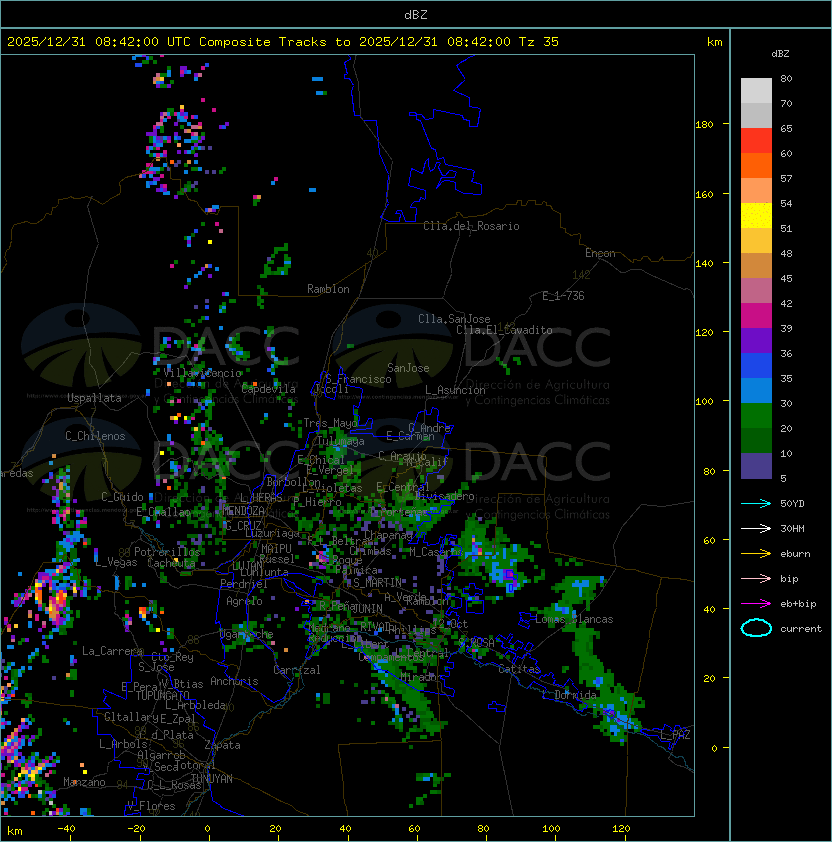Click the 'Capdevila' map label
832x842 pixels.
pyautogui.click(x=268, y=389)
